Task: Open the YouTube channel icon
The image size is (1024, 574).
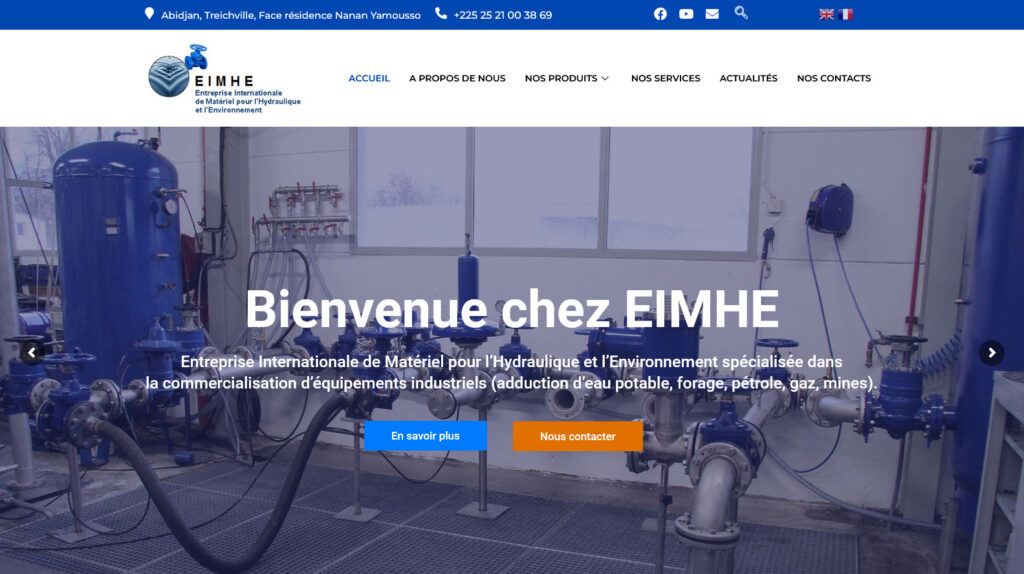Action: 686,14
